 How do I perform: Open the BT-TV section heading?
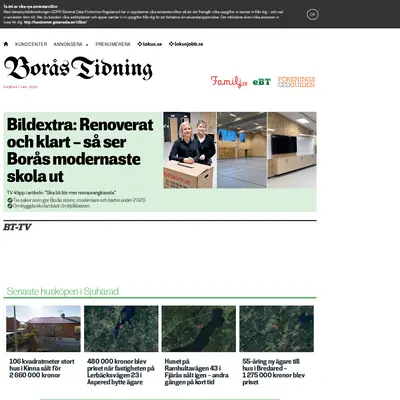[x=17, y=227]
